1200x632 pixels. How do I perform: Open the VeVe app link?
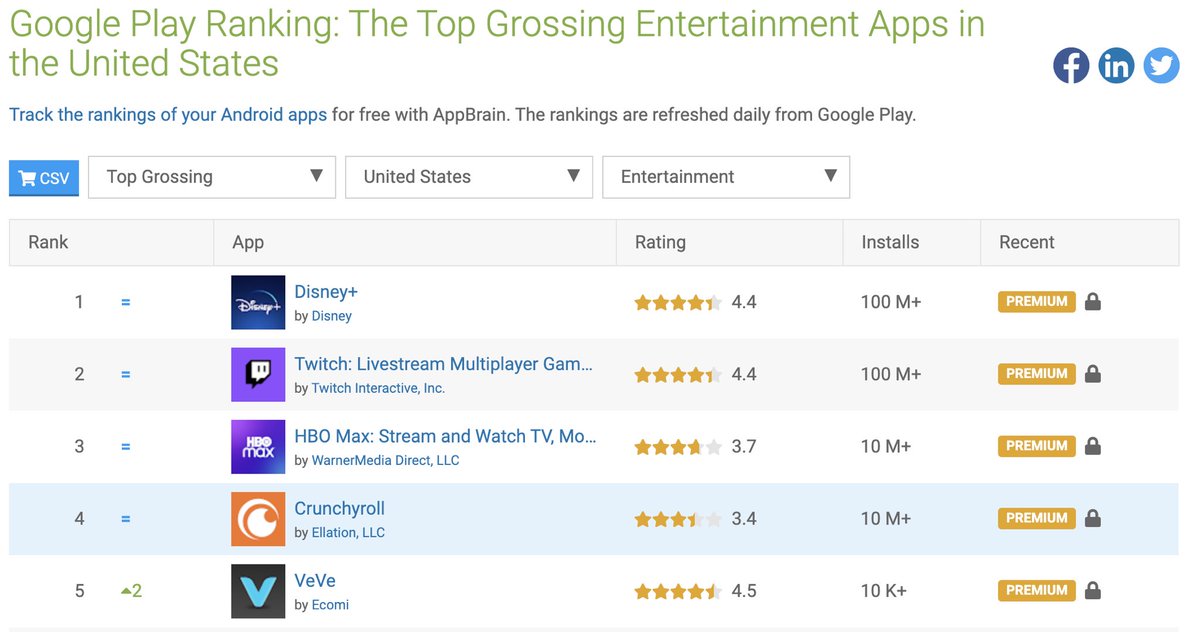(315, 580)
